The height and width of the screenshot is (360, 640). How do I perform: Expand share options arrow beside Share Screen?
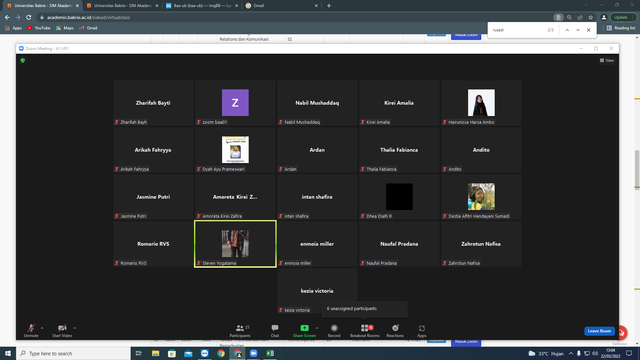(317, 328)
